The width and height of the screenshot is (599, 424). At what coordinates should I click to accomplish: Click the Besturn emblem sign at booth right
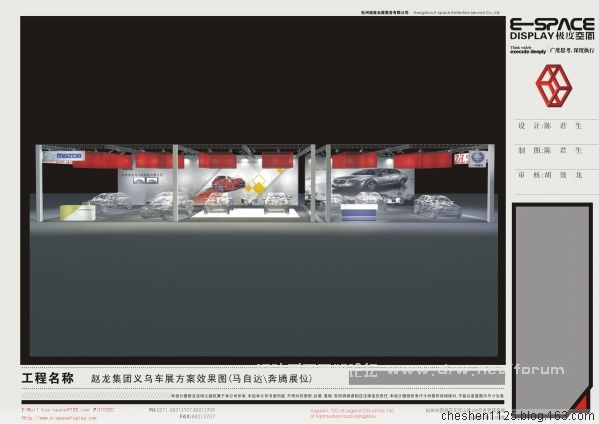point(477,158)
